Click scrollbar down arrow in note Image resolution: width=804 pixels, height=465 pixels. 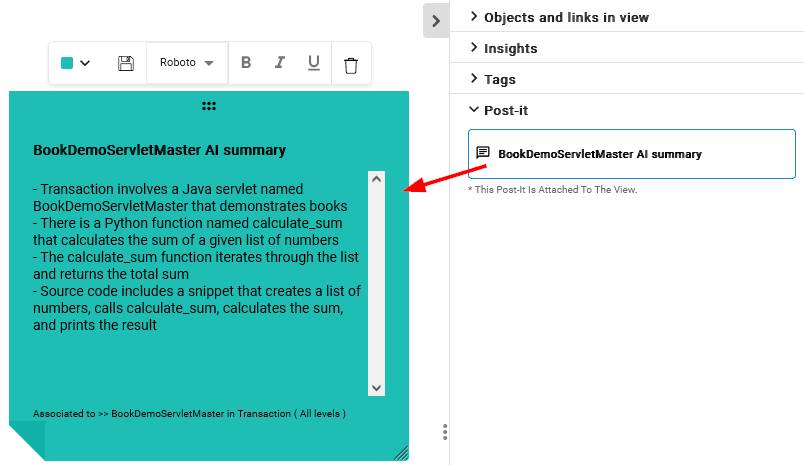376,387
